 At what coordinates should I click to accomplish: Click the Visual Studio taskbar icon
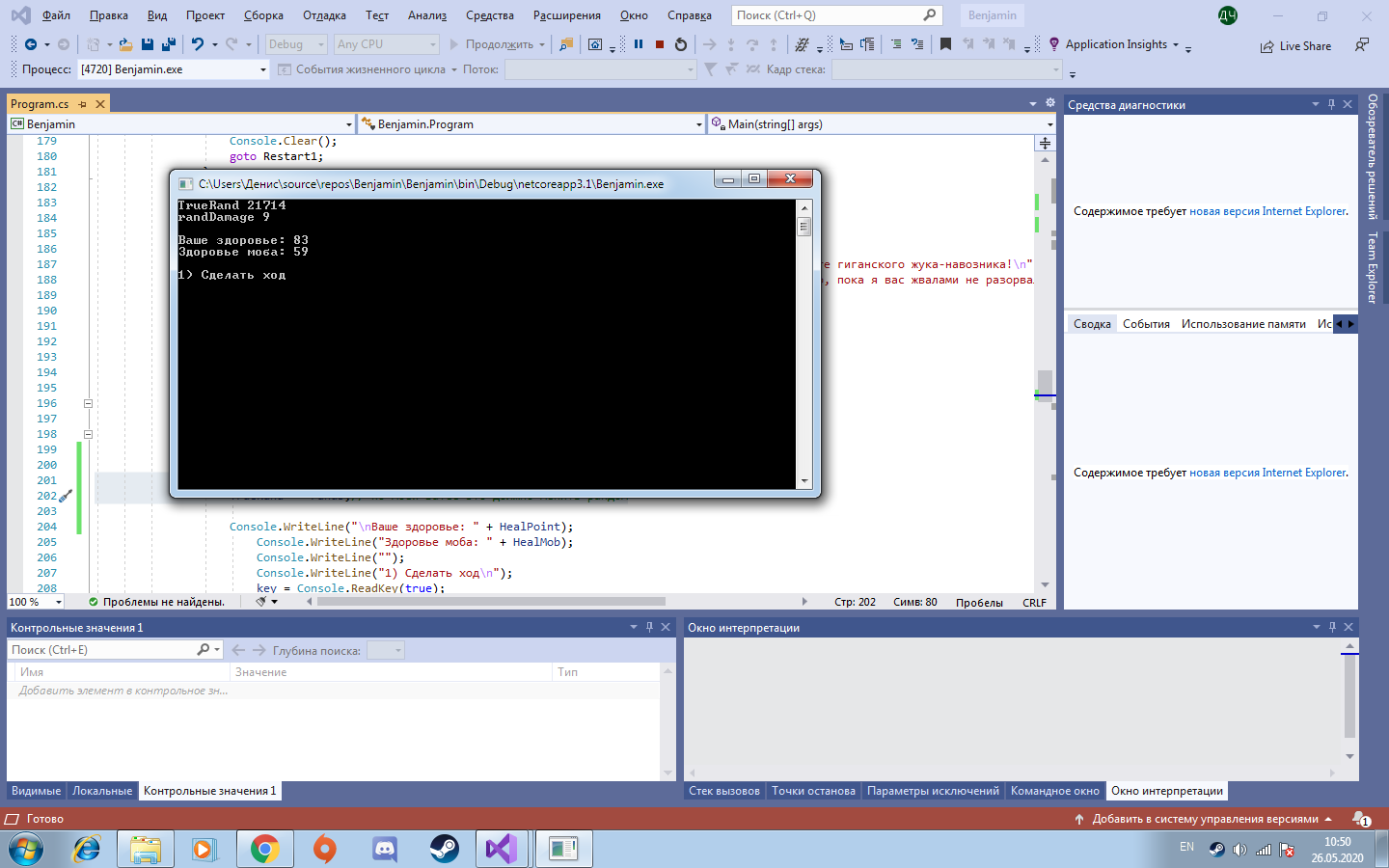coord(502,849)
